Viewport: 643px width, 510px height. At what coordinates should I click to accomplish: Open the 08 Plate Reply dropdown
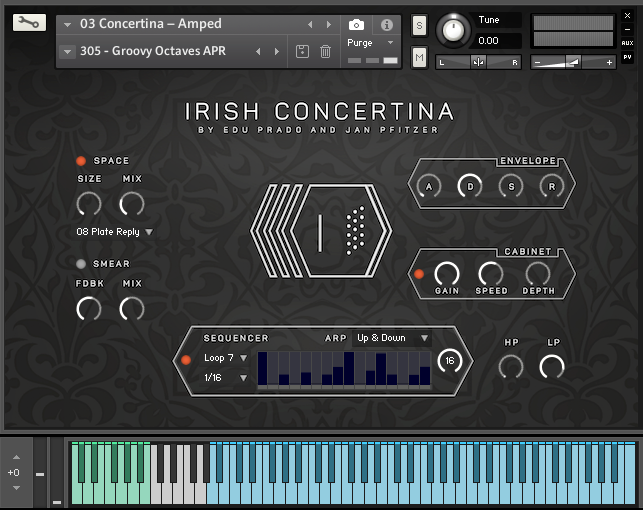tap(115, 232)
